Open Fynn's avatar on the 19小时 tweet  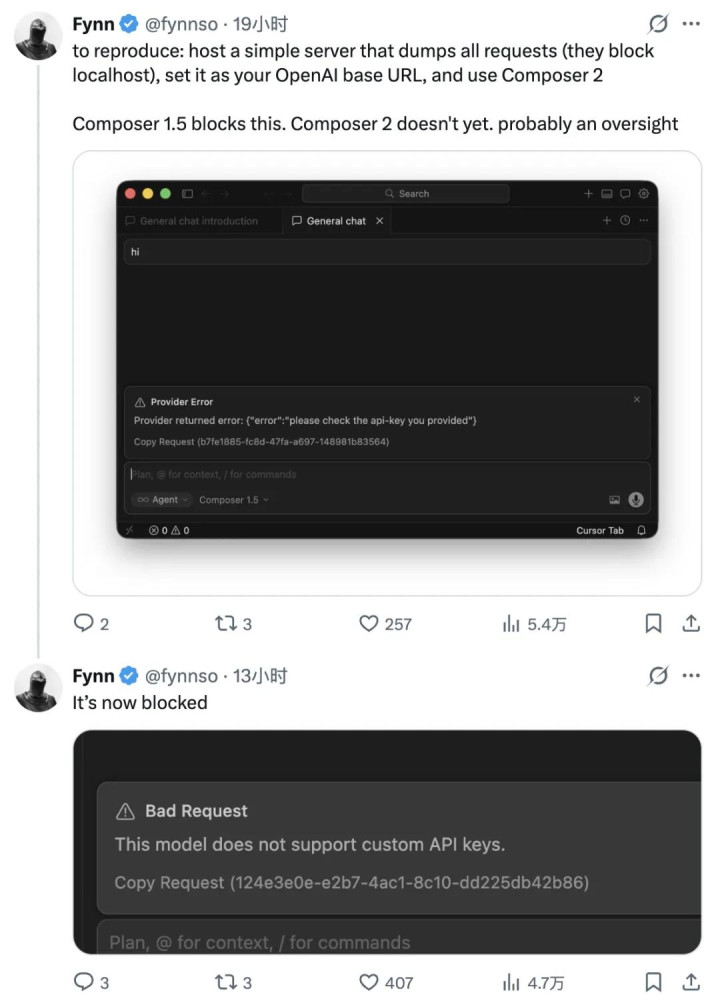pyautogui.click(x=38, y=36)
